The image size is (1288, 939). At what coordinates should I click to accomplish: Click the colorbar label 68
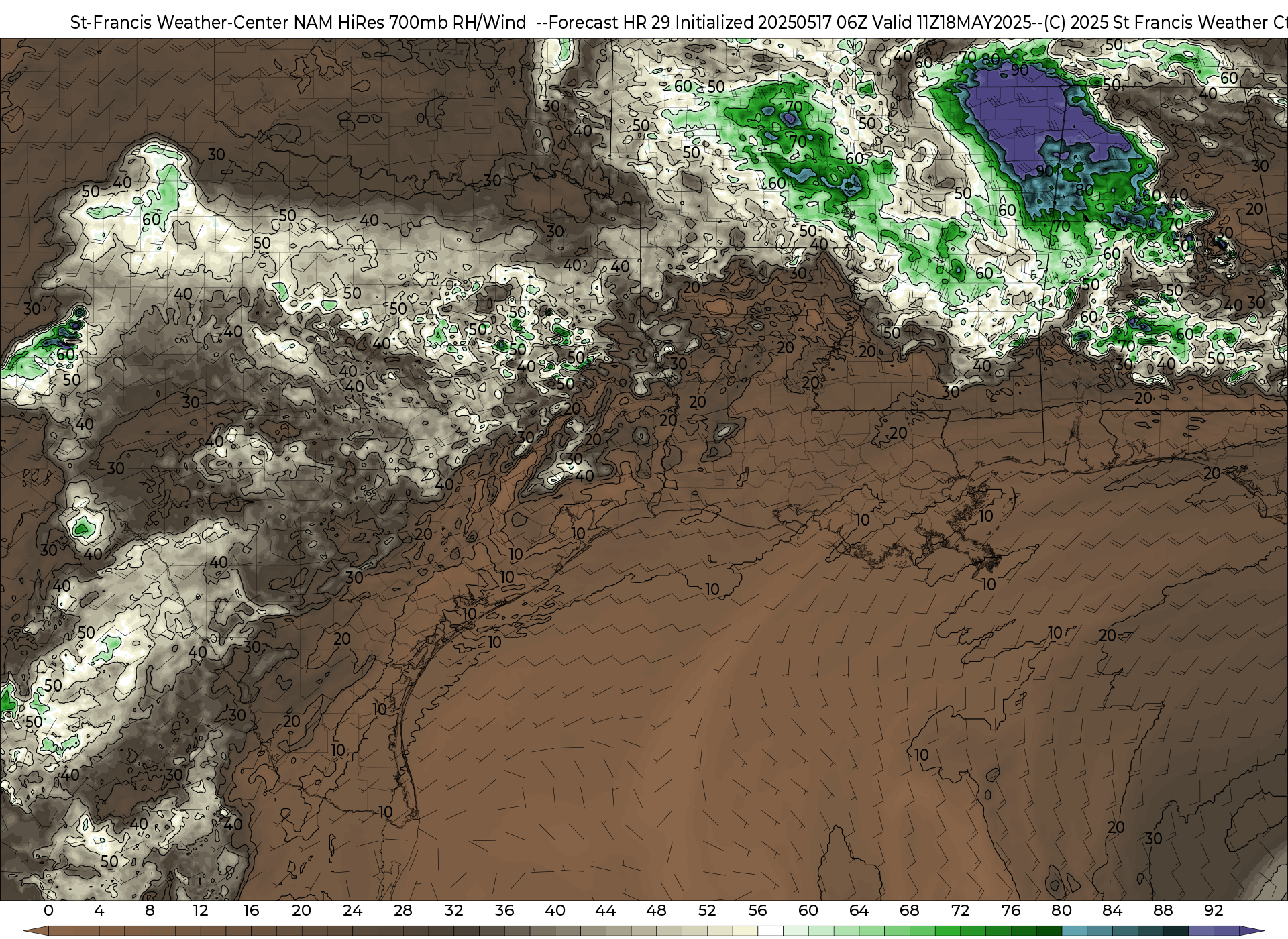click(x=910, y=911)
